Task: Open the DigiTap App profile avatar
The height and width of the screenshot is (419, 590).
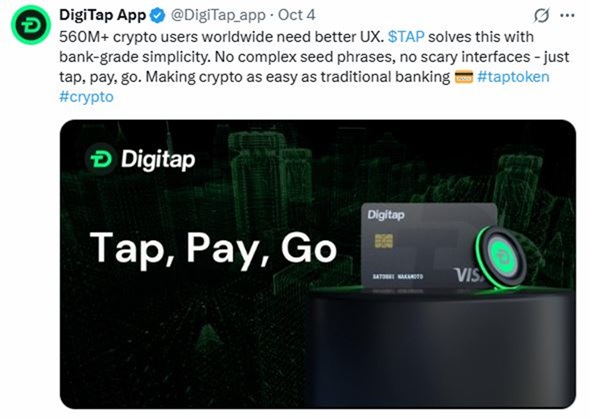Action: pos(30,25)
